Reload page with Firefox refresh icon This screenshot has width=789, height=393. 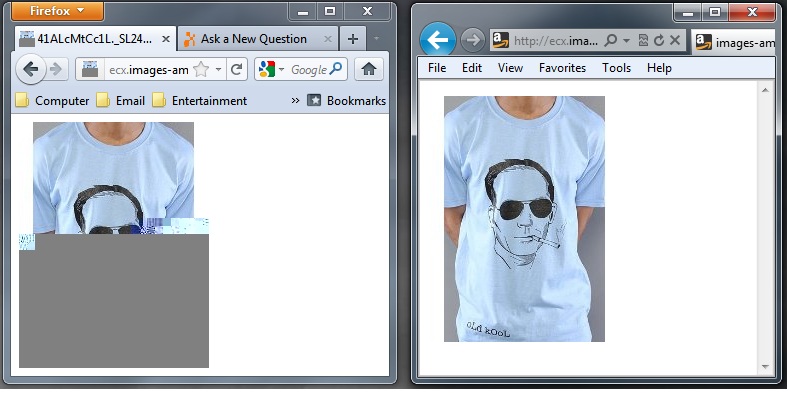coord(236,69)
